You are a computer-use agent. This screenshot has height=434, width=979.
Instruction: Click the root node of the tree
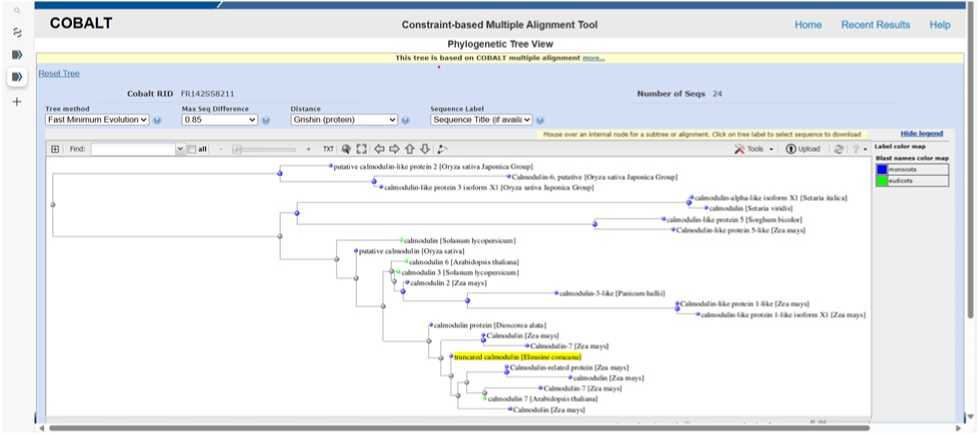coord(52,205)
